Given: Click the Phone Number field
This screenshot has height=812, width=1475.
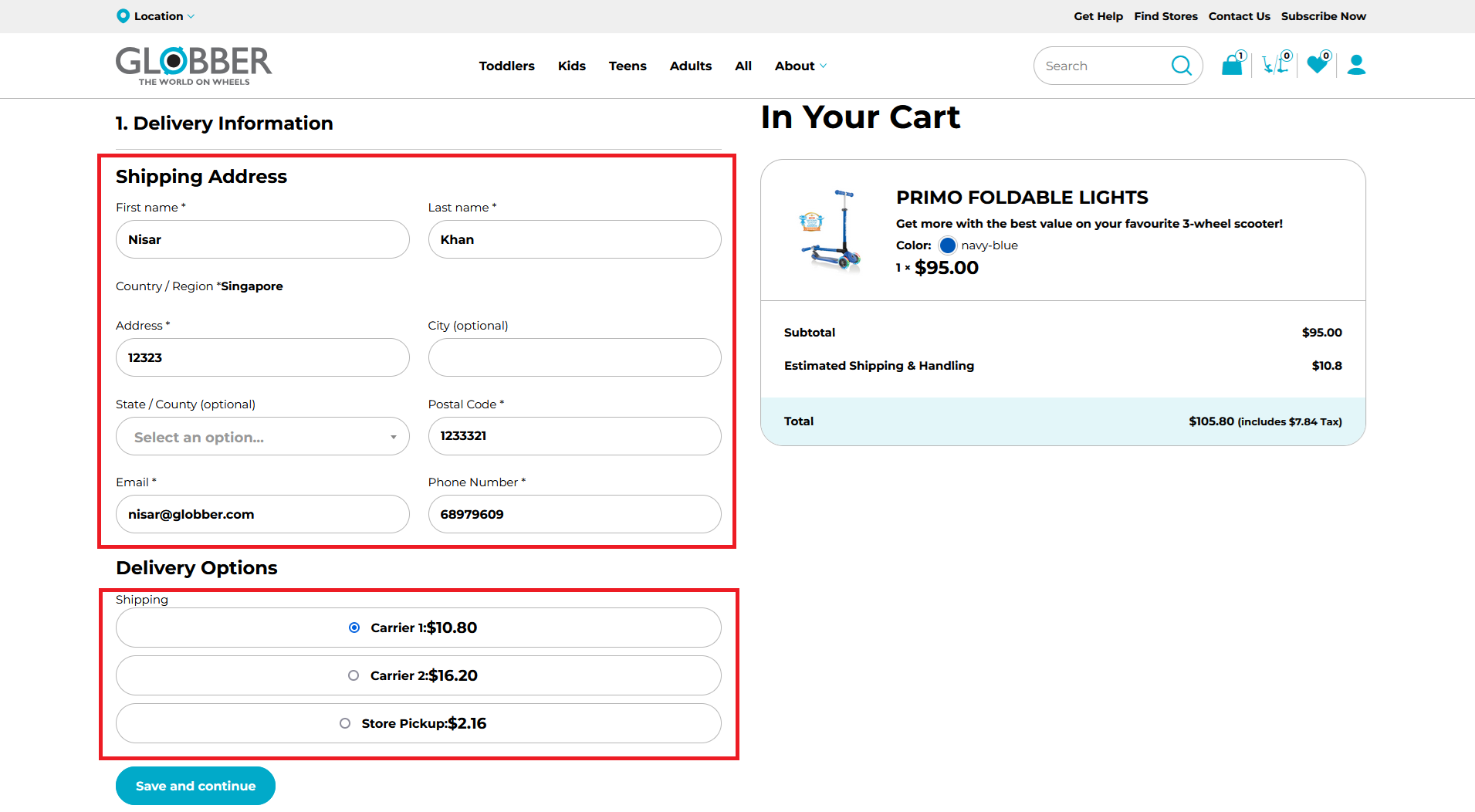Looking at the screenshot, I should click(x=575, y=514).
